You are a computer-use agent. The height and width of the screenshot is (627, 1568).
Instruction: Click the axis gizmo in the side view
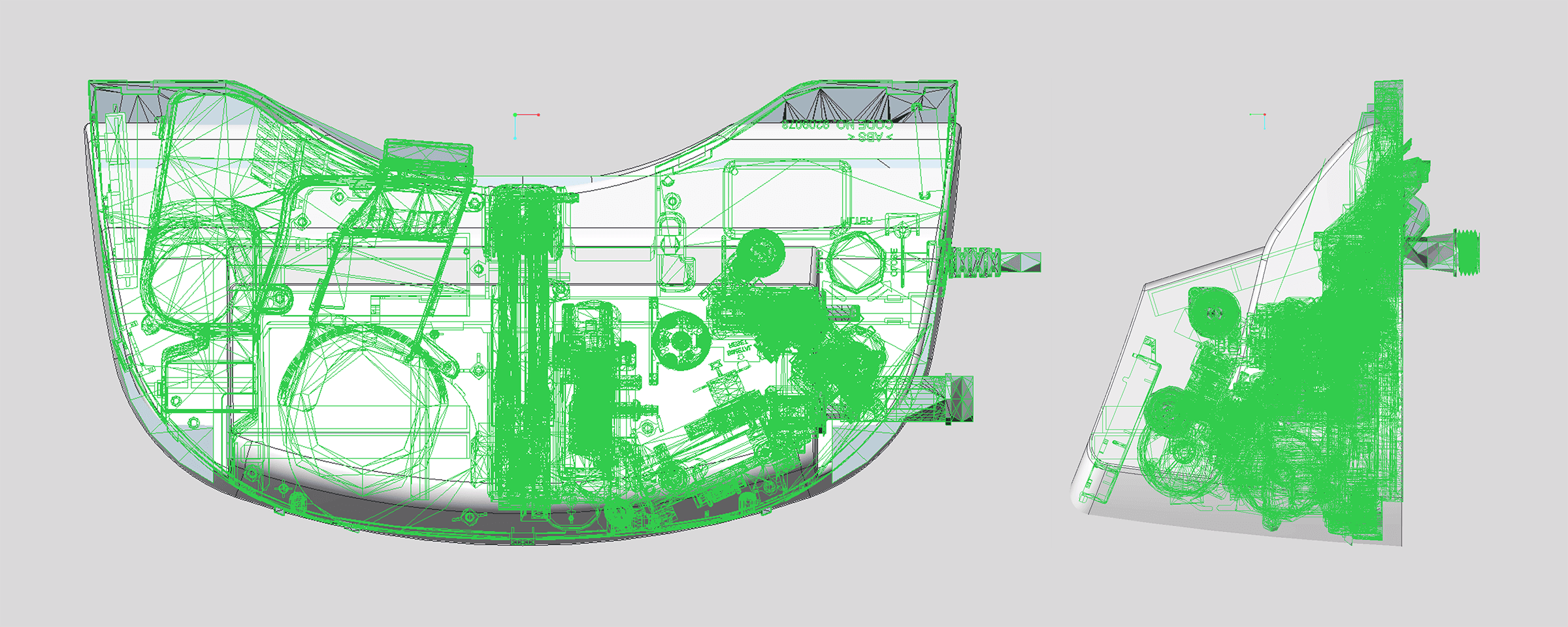1258,121
